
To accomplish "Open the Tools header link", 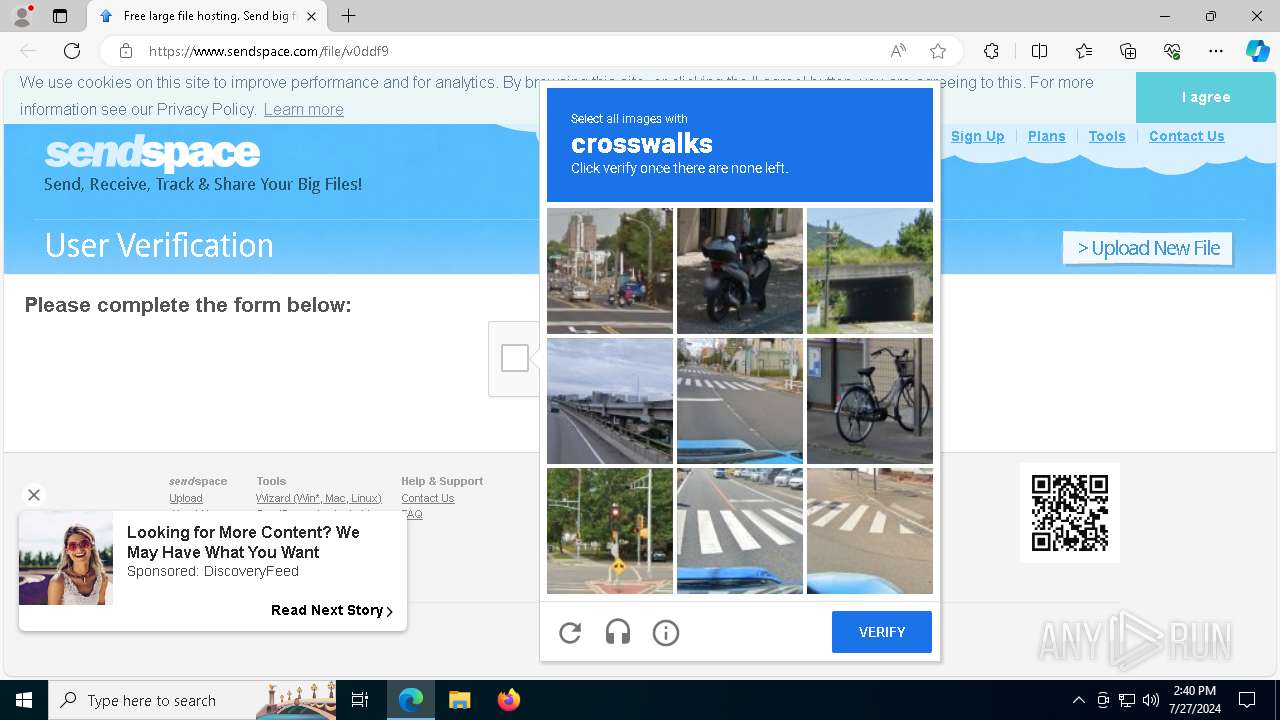I will (1107, 136).
